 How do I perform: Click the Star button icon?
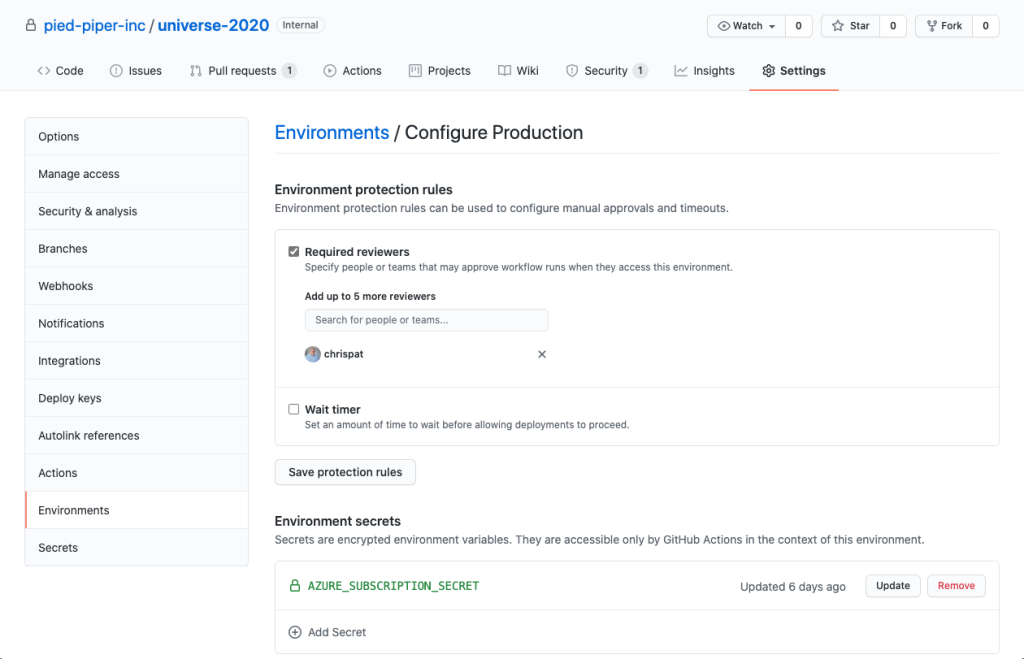(x=836, y=26)
